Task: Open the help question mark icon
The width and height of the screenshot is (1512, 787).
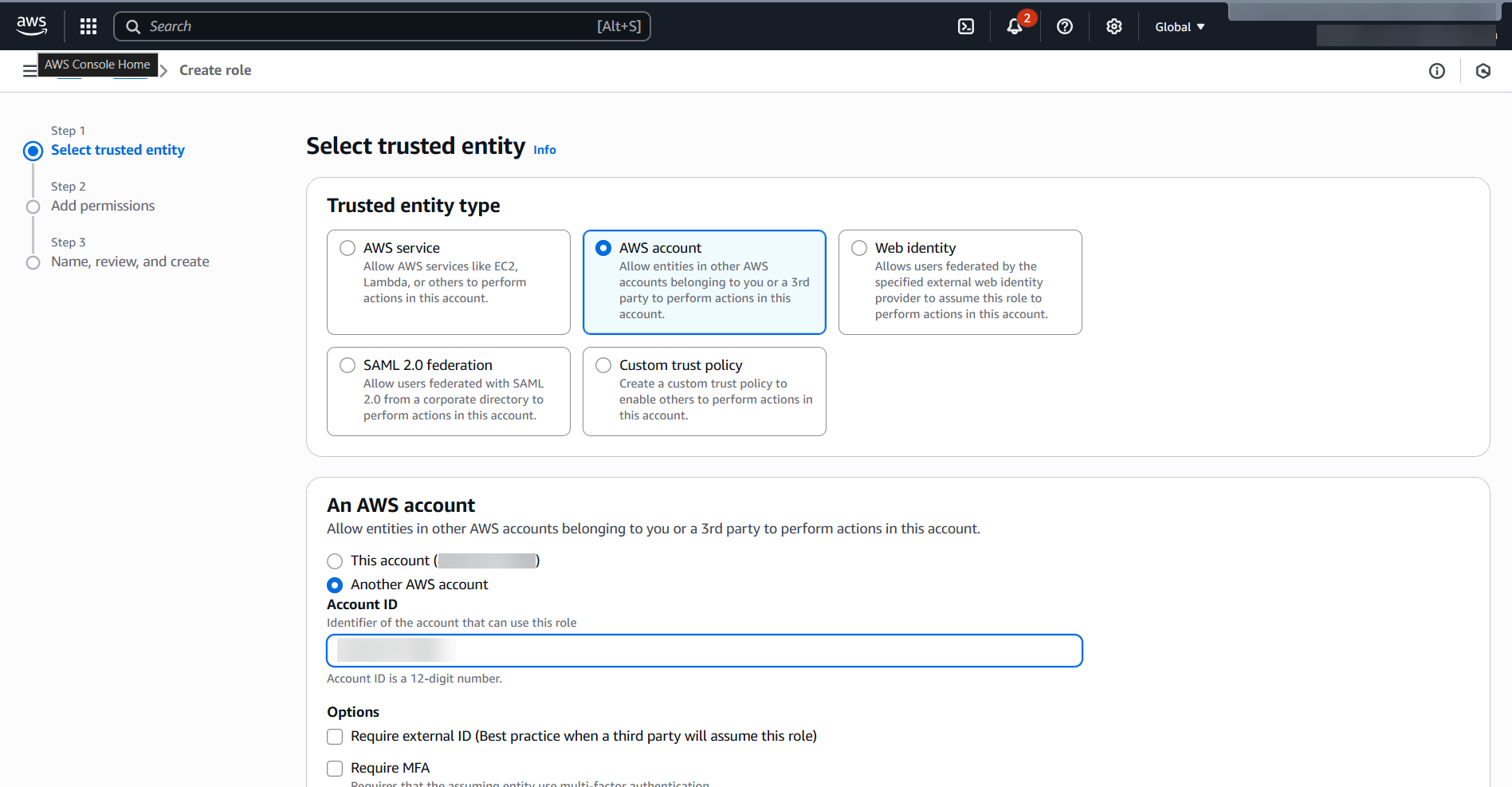Action: point(1064,26)
